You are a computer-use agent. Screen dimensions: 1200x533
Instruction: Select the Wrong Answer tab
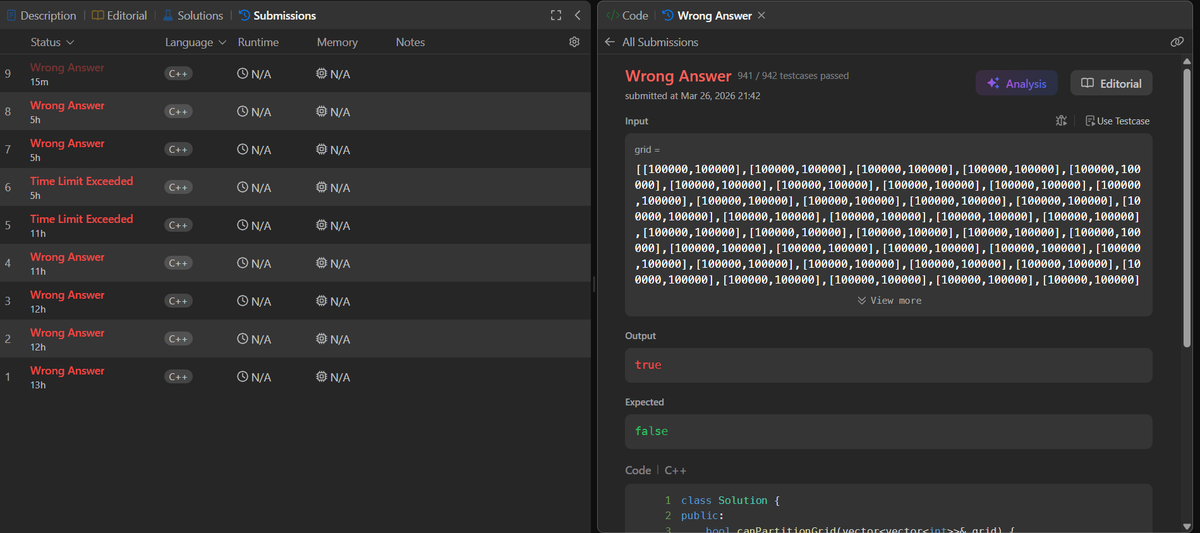click(706, 15)
